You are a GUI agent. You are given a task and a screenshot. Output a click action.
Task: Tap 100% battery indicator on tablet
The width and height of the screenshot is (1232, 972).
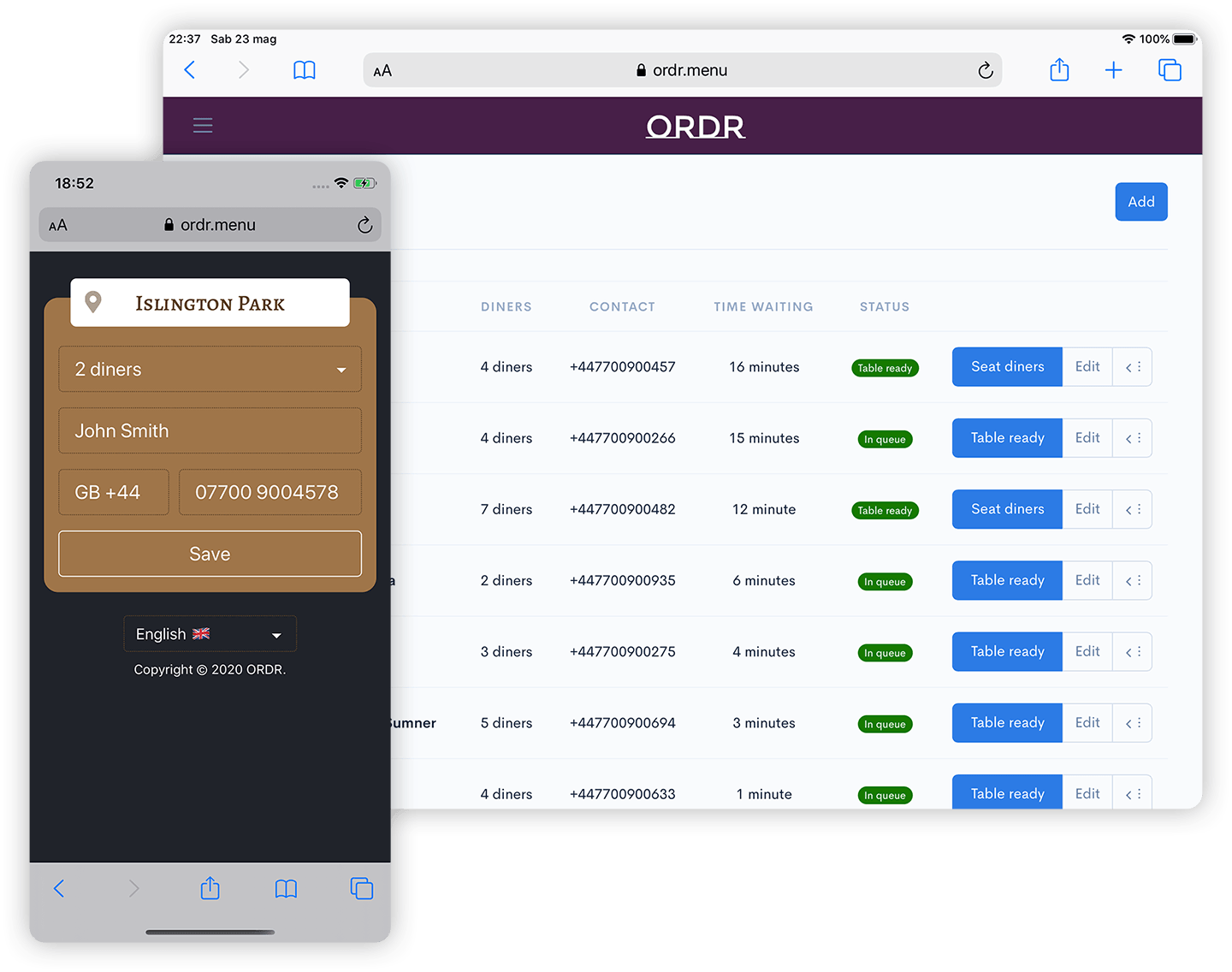[1168, 39]
